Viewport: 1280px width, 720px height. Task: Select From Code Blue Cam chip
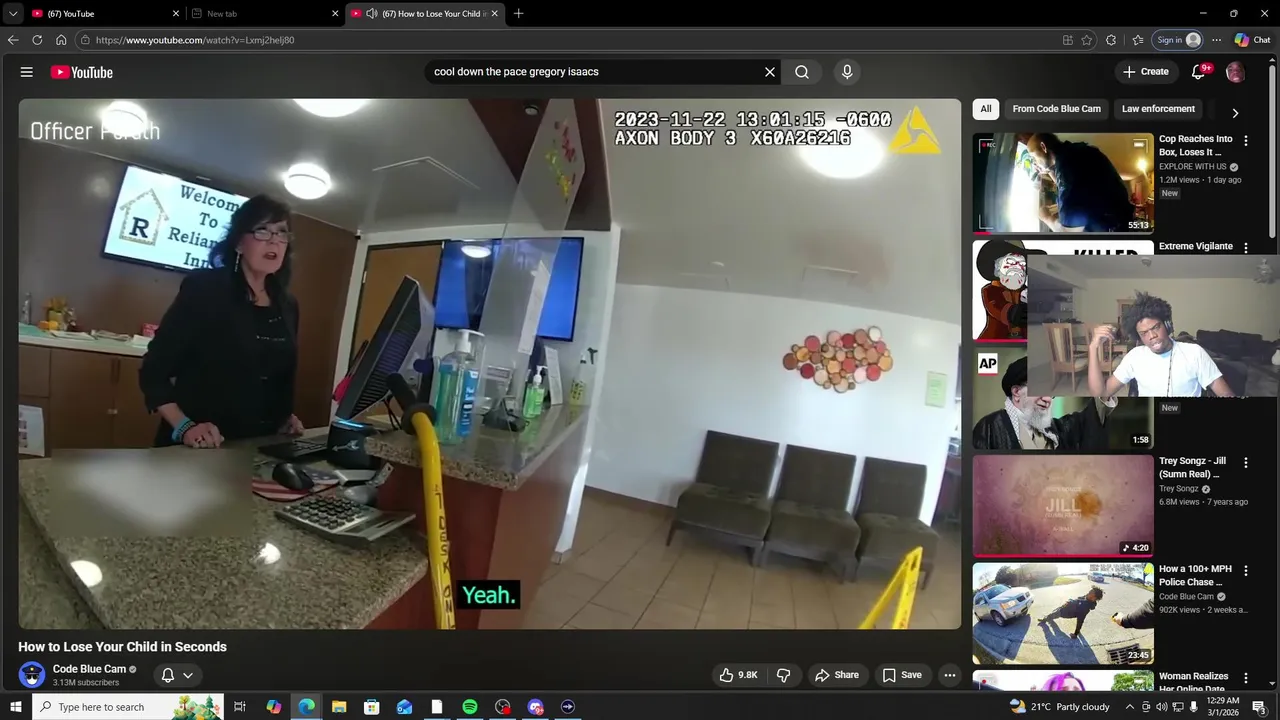point(1056,109)
